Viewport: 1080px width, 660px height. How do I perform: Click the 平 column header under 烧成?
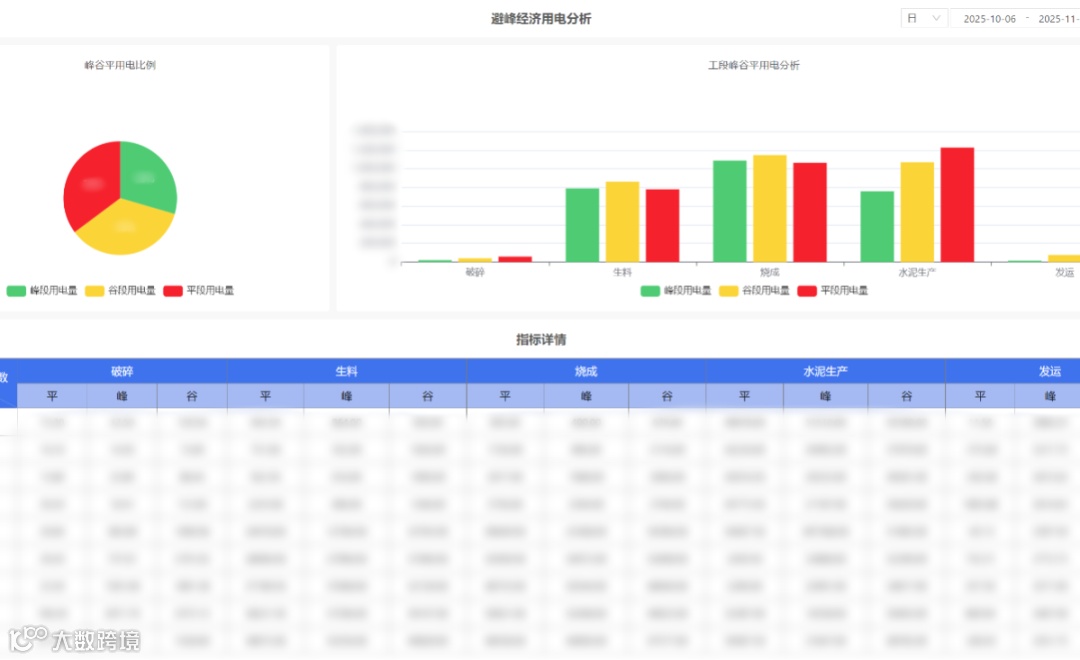[x=505, y=395]
